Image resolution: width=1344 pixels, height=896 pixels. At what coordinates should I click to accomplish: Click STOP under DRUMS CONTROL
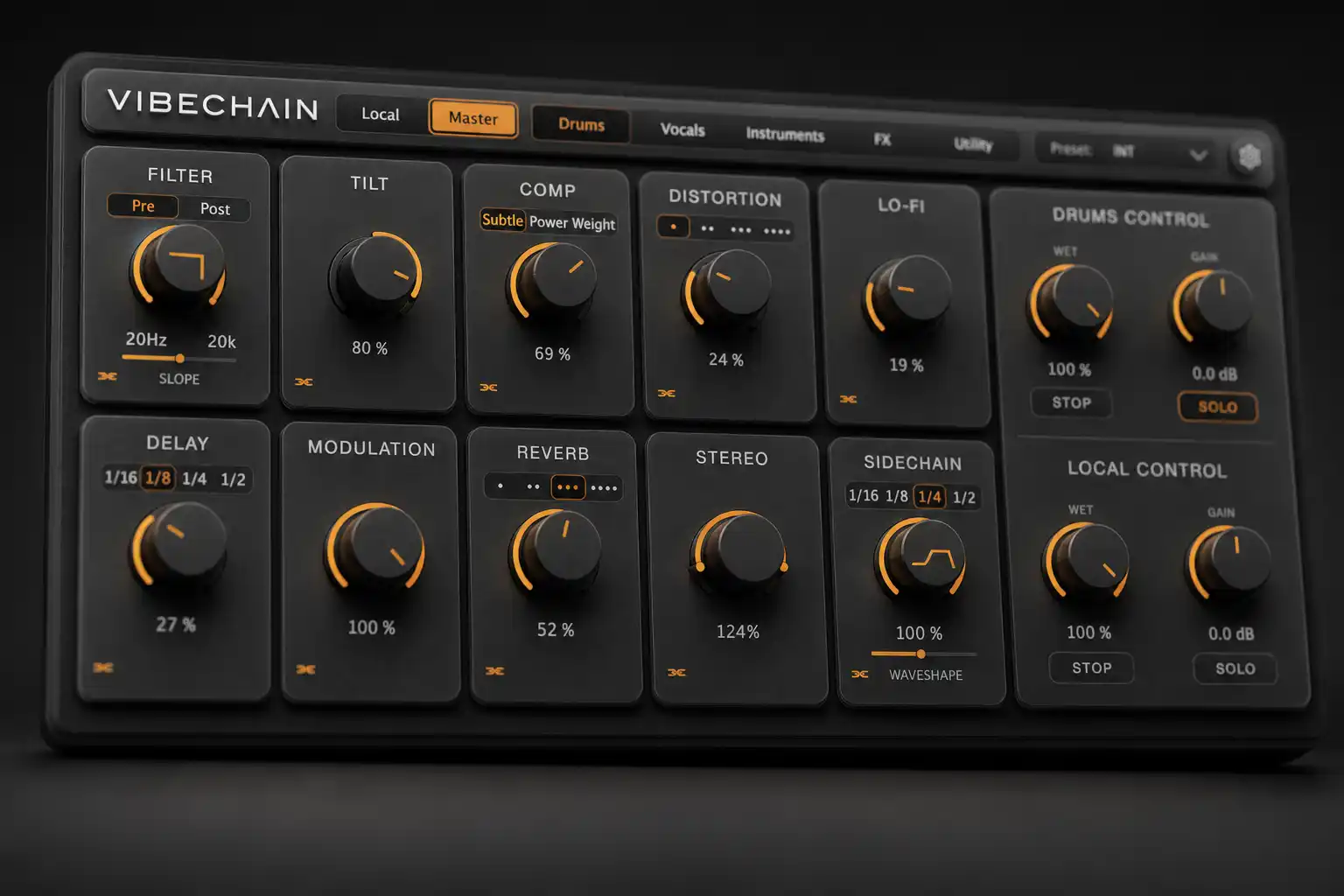[x=1071, y=402]
